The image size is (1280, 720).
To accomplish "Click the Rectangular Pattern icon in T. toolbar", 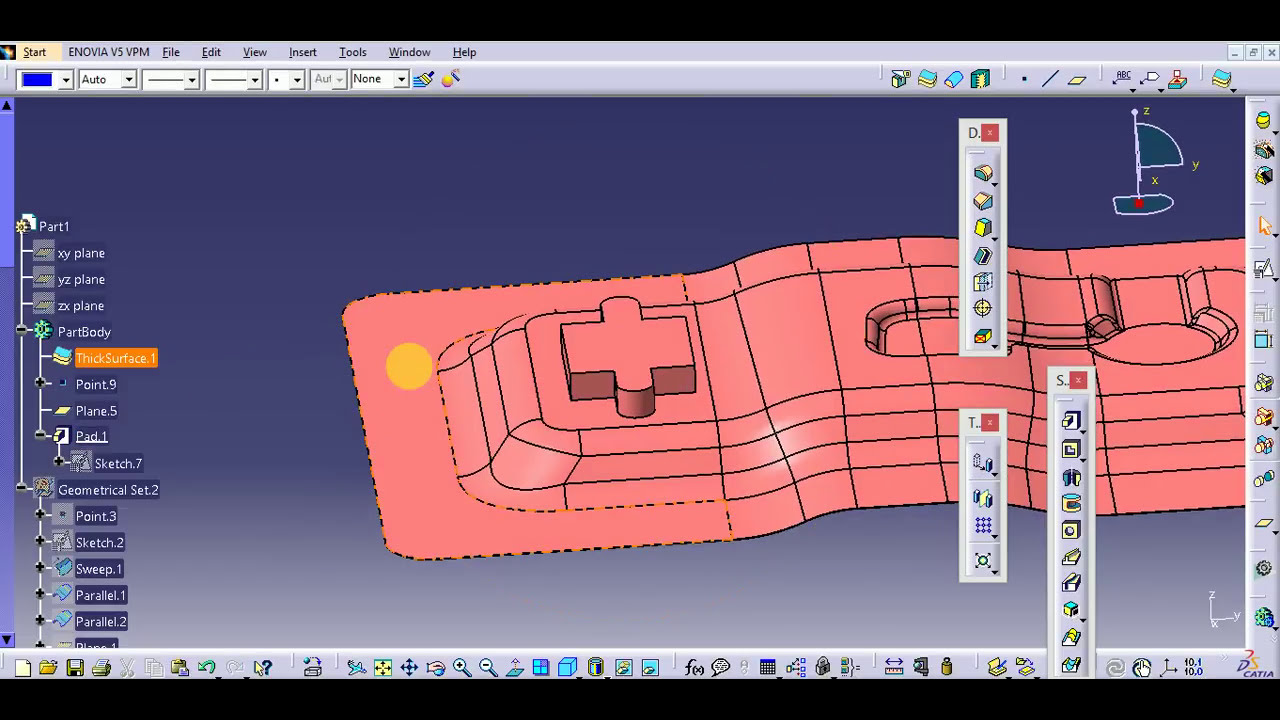I will pyautogui.click(x=983, y=526).
